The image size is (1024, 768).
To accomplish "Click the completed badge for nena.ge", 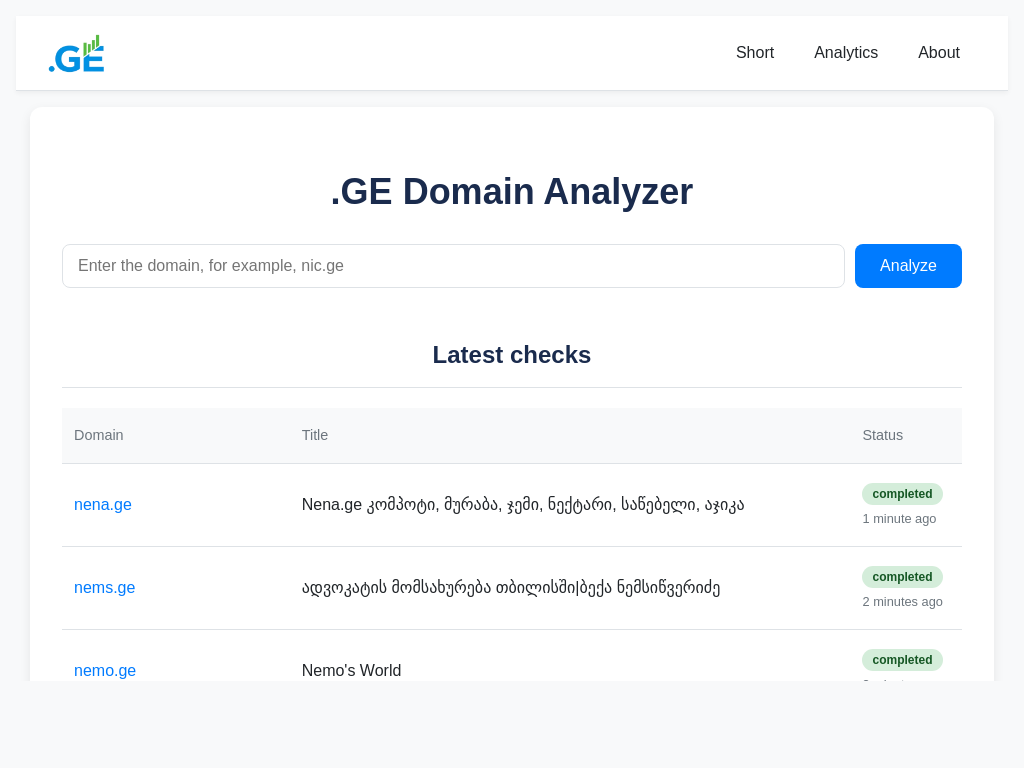I will click(902, 494).
